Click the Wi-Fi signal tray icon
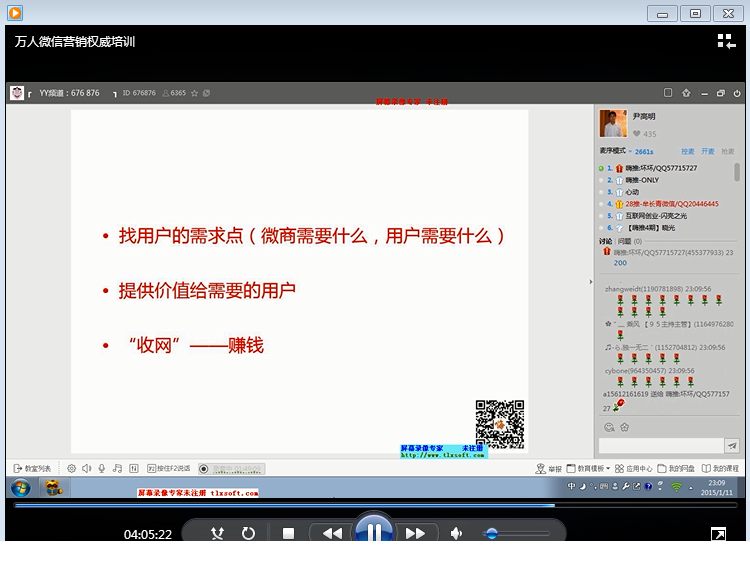 point(676,487)
